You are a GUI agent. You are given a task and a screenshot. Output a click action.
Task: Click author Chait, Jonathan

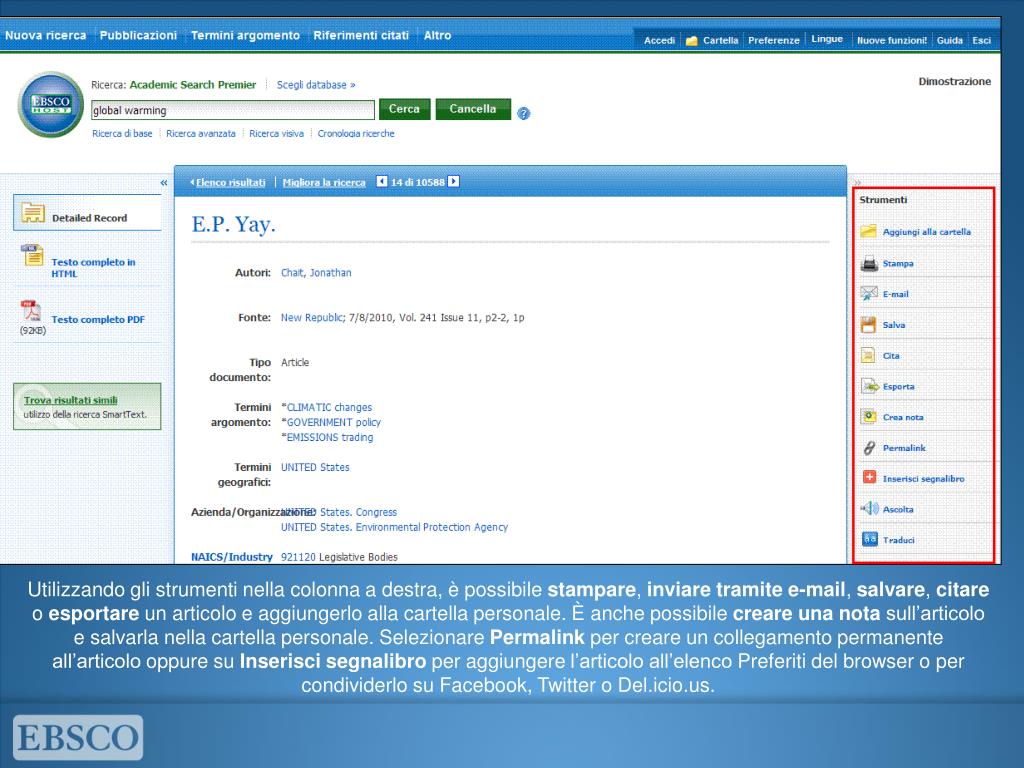pyautogui.click(x=316, y=273)
